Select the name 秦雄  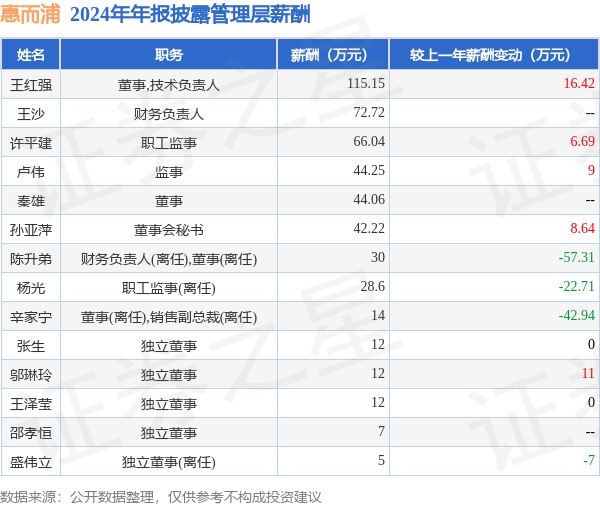coord(31,201)
